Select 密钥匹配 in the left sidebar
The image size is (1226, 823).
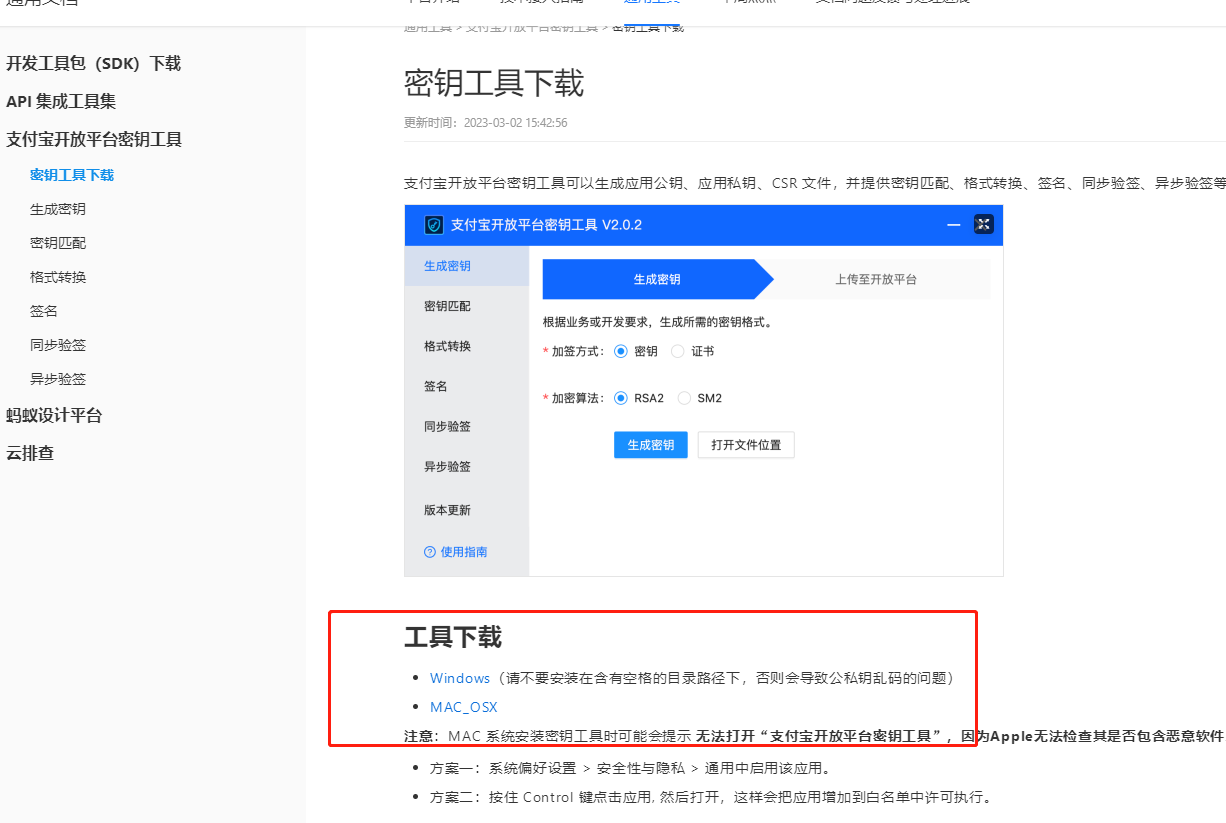coord(59,242)
